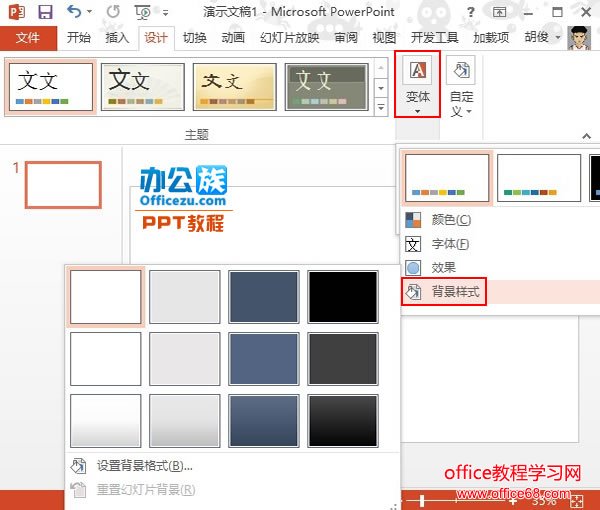The width and height of the screenshot is (600, 510).
Task: Select slide 1 thumbnail in panel
Action: click(64, 185)
